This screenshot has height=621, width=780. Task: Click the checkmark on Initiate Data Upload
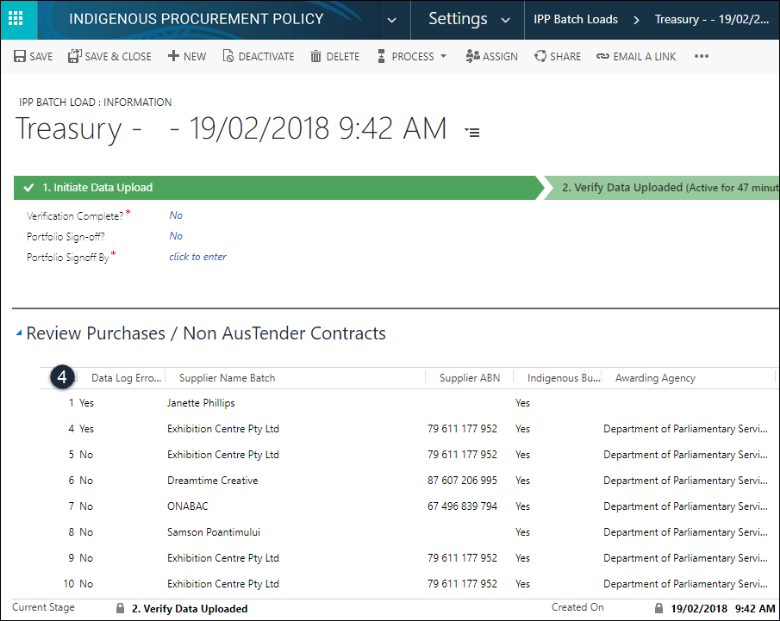click(x=29, y=188)
